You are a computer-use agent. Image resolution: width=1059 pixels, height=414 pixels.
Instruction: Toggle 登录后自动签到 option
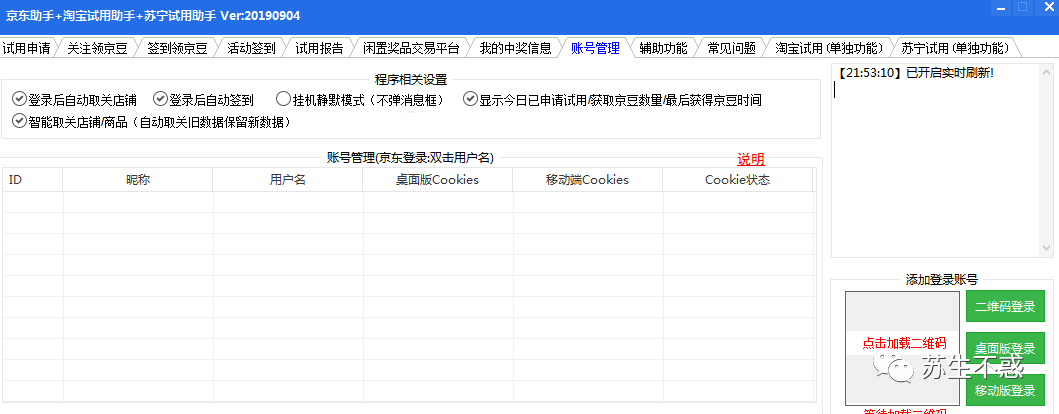[203, 100]
